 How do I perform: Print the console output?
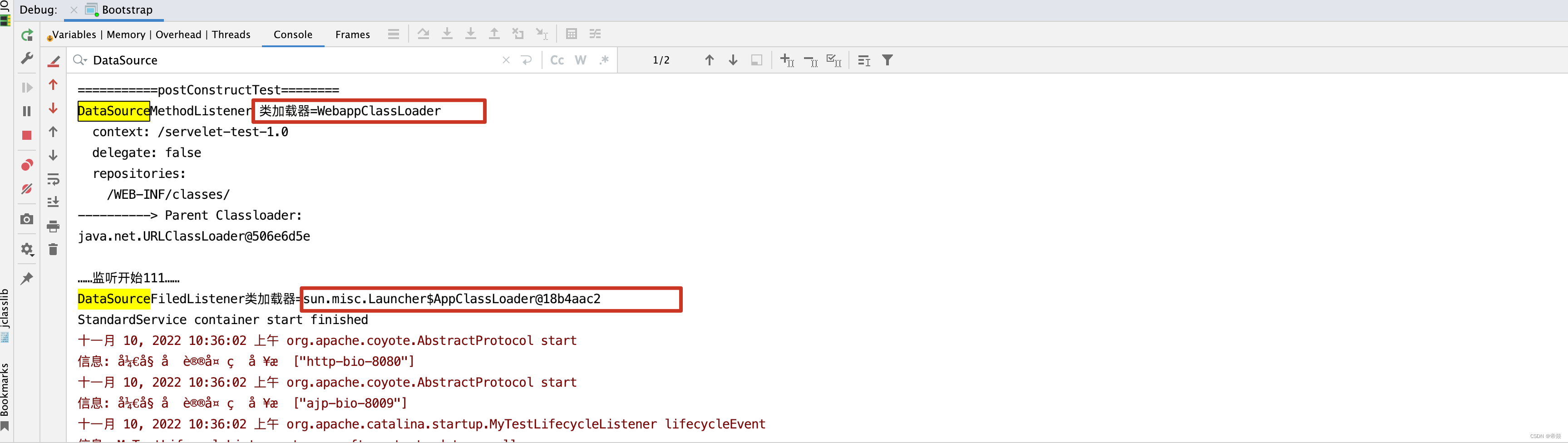(54, 226)
